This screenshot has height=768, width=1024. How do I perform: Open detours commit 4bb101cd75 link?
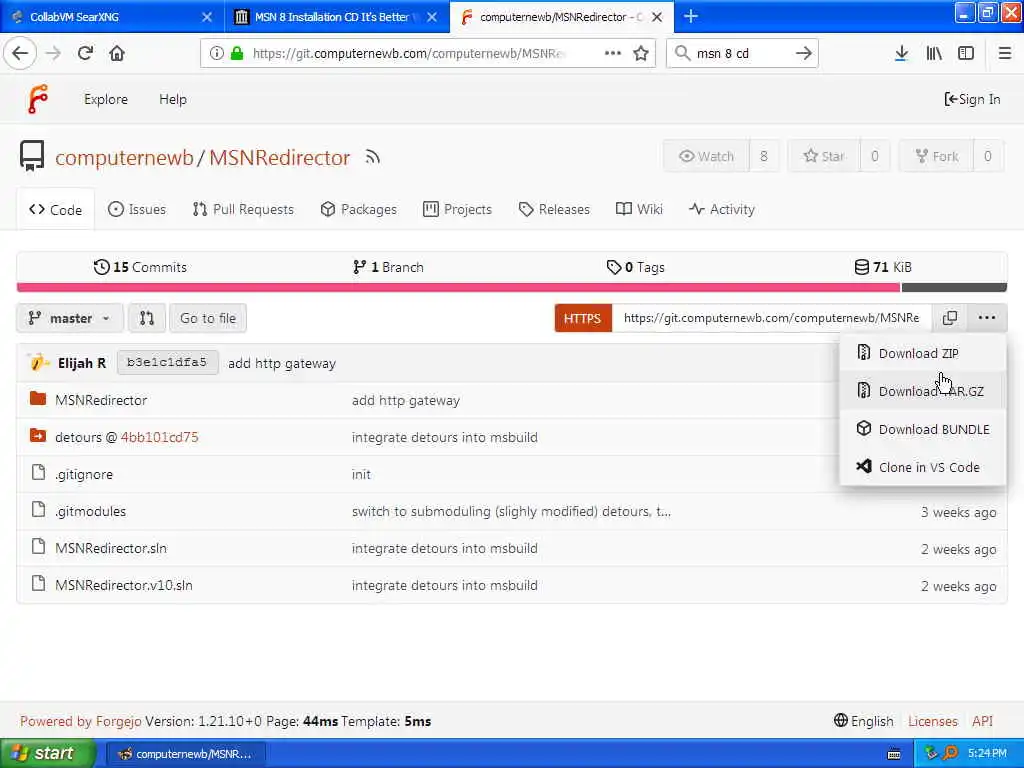click(x=159, y=437)
